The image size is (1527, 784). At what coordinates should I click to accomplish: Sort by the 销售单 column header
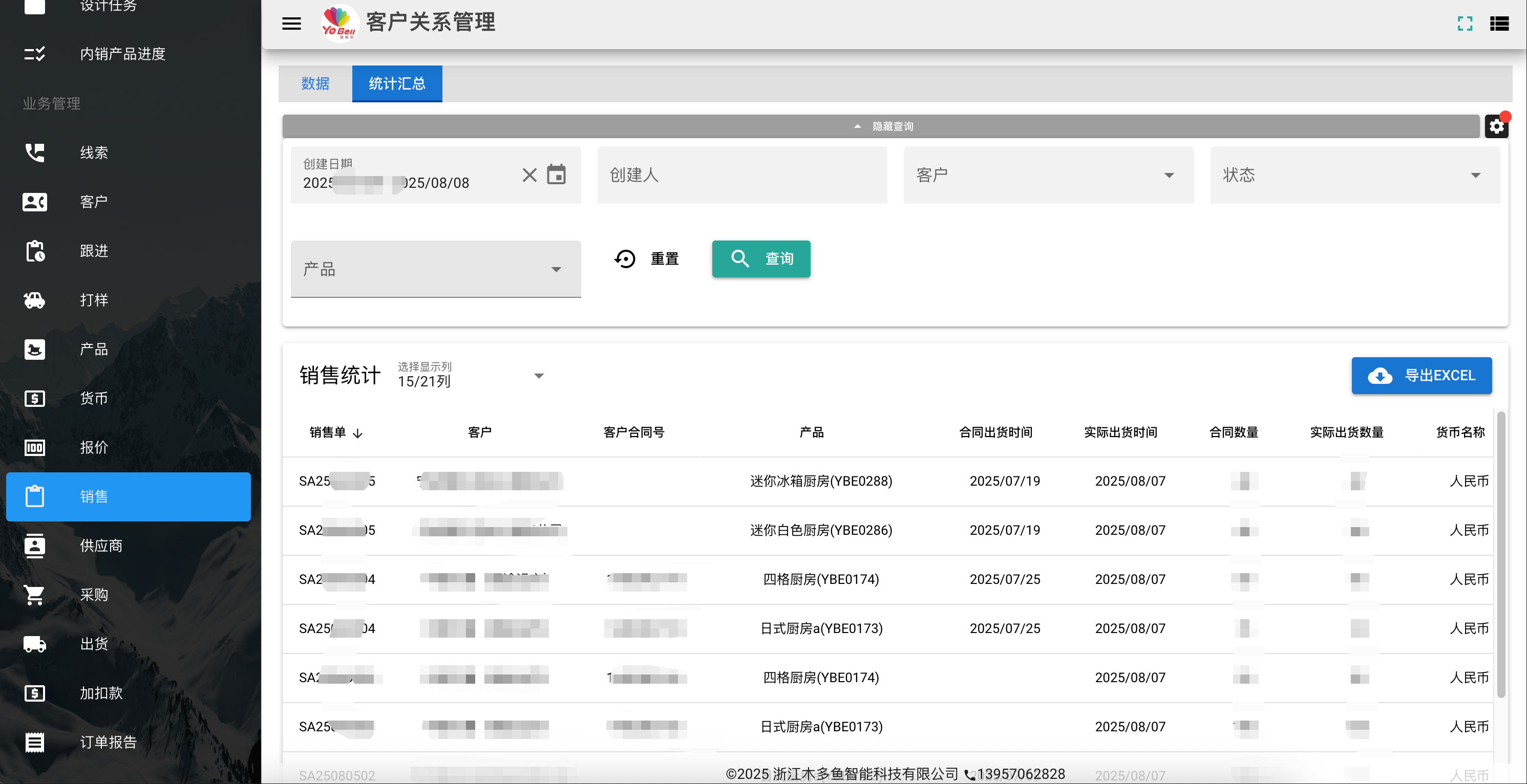[335, 432]
